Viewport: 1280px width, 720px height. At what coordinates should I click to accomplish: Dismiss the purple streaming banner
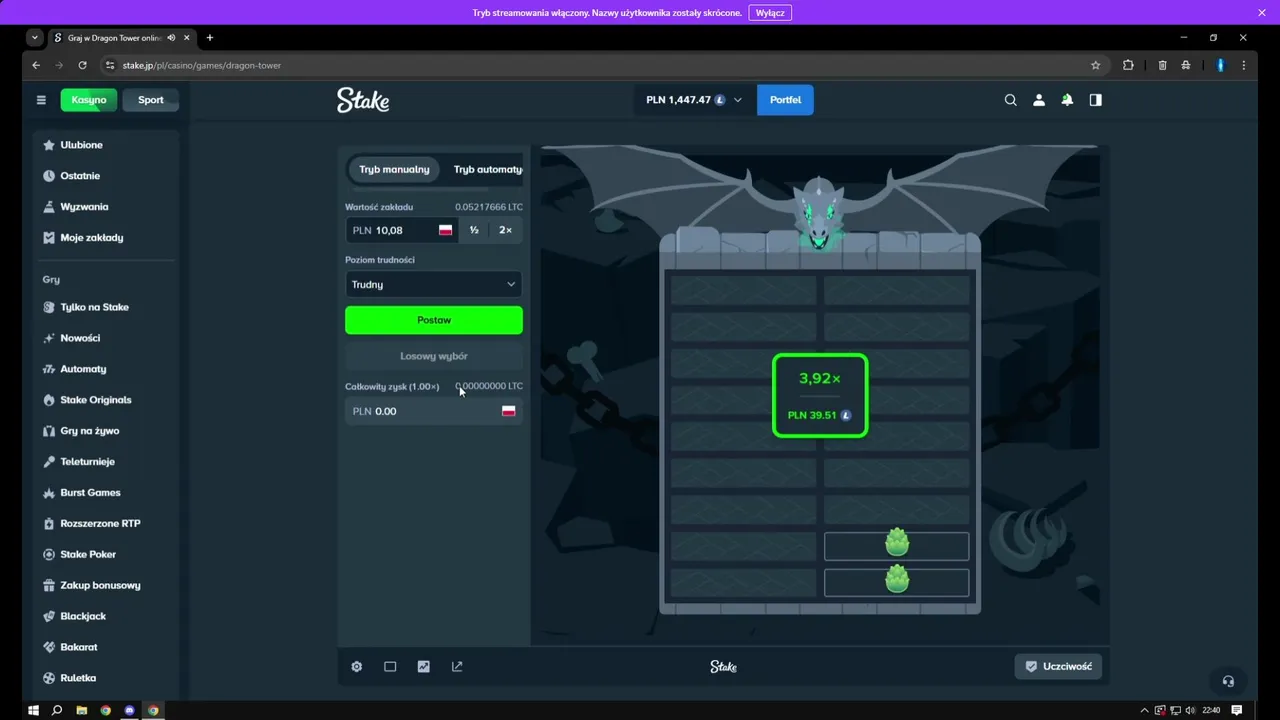point(1262,13)
